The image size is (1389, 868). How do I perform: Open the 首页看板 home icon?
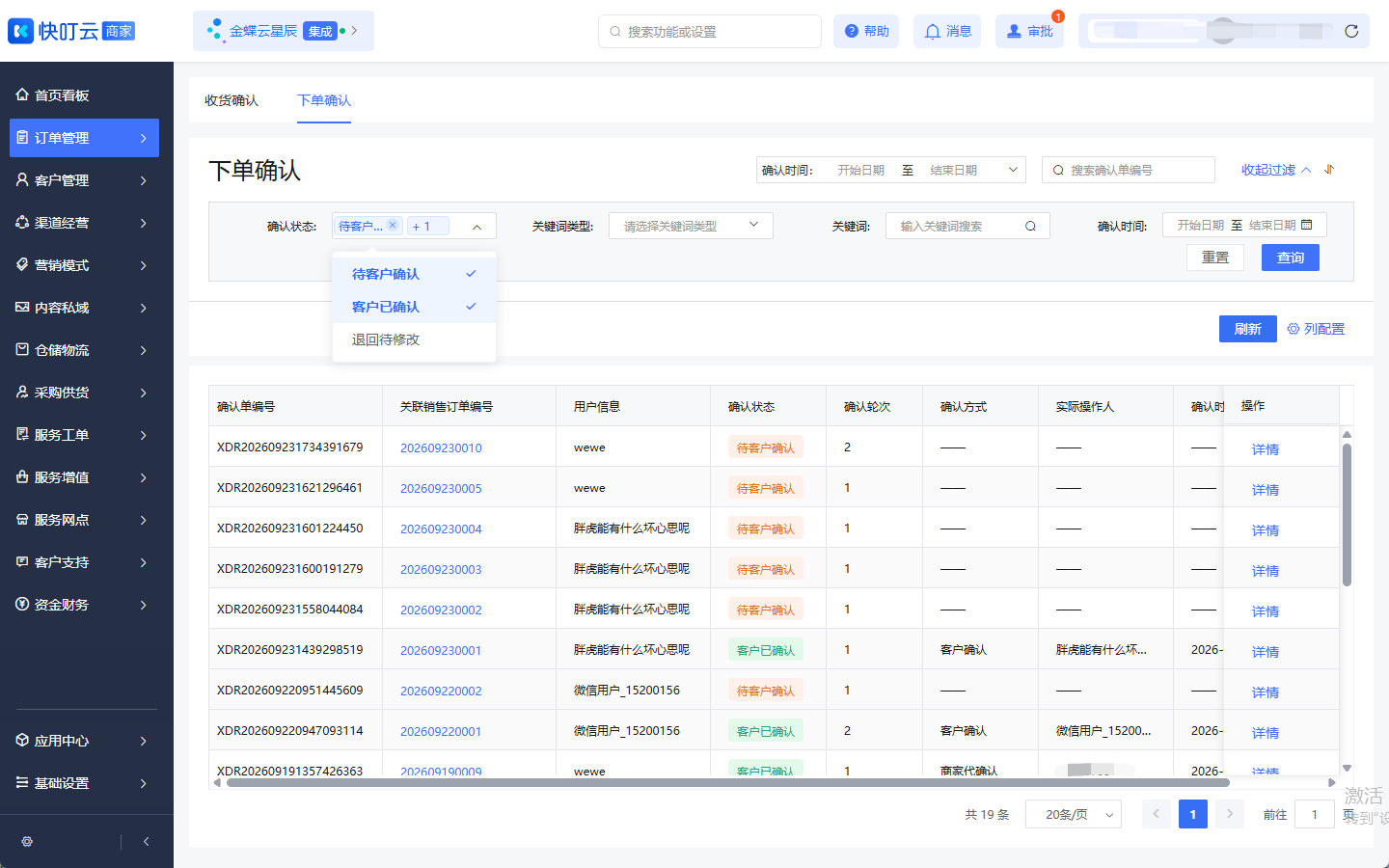pos(22,95)
